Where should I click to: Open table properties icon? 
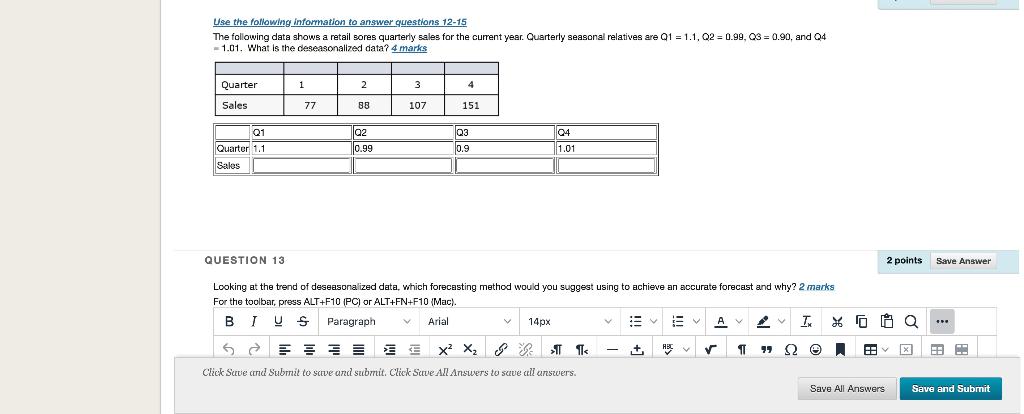pos(936,349)
